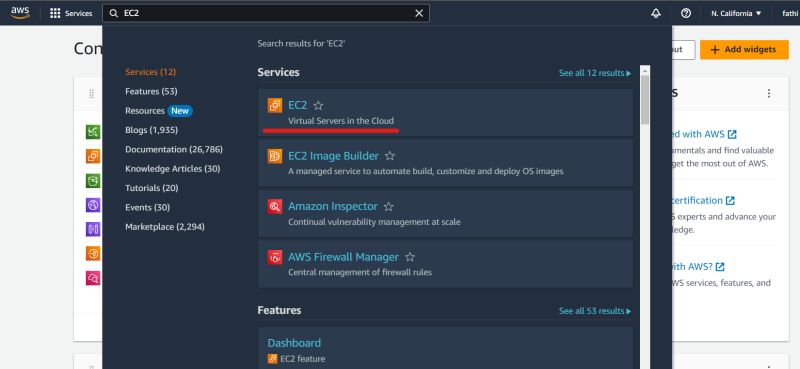Open external link icon beside 'with AWS'
This screenshot has width=800, height=369.
point(732,135)
